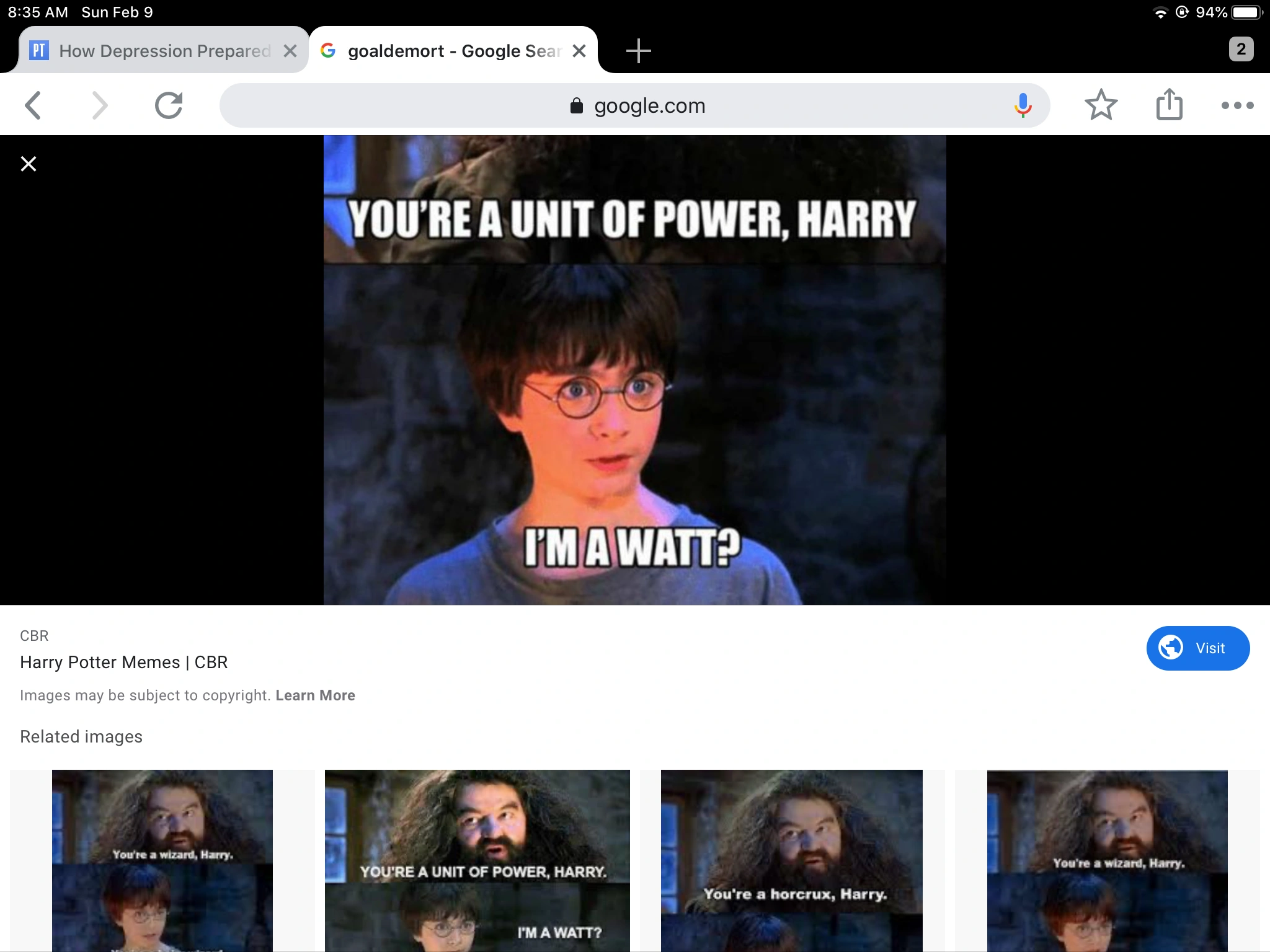Open the three-dot browser menu
This screenshot has width=1270, height=952.
[x=1237, y=105]
